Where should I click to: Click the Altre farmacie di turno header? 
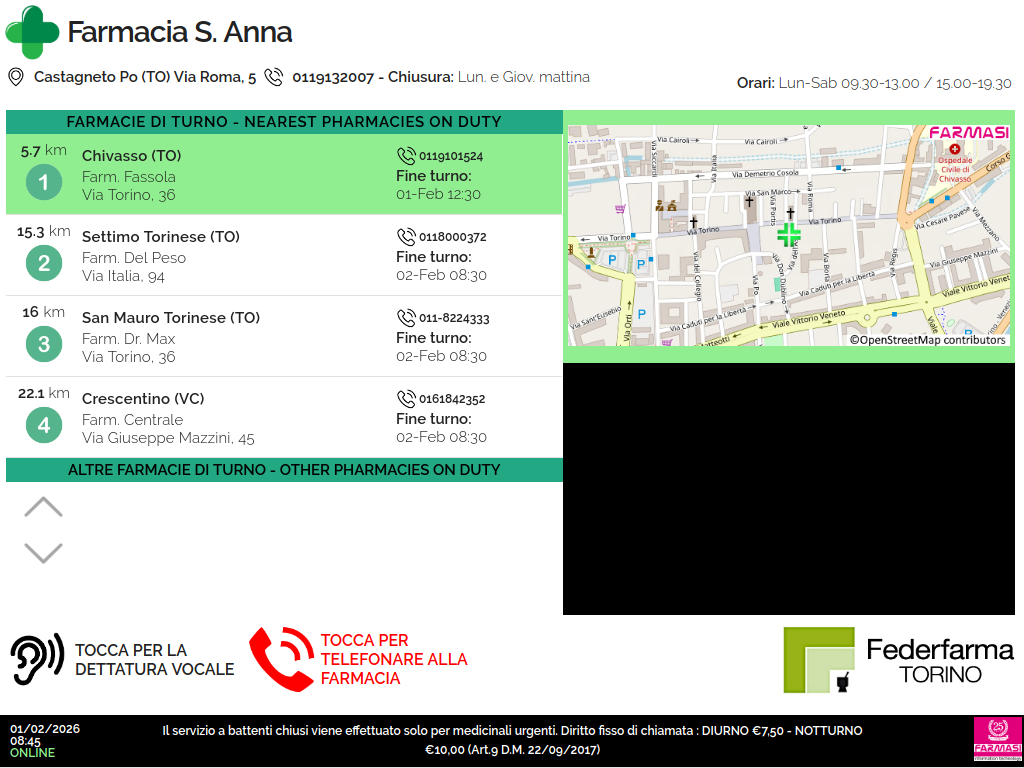284,470
